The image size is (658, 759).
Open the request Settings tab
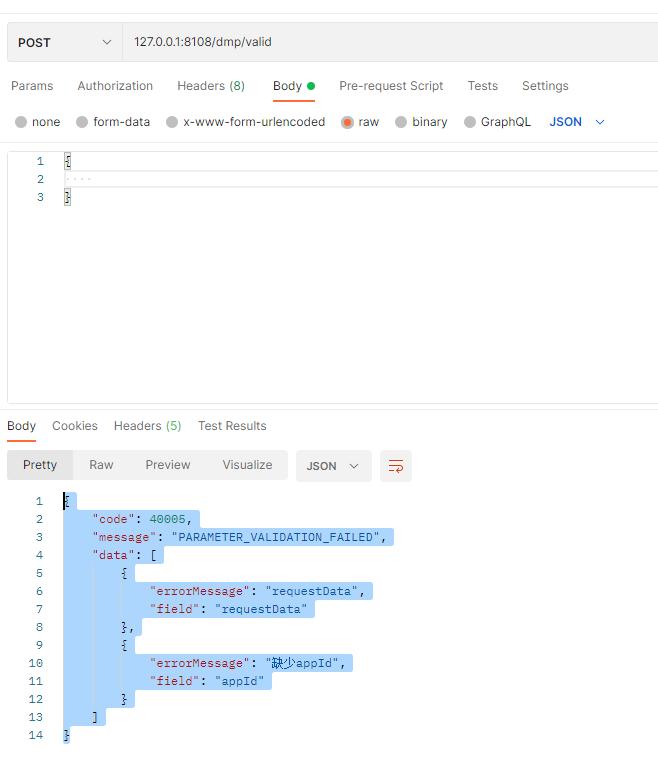tap(545, 86)
